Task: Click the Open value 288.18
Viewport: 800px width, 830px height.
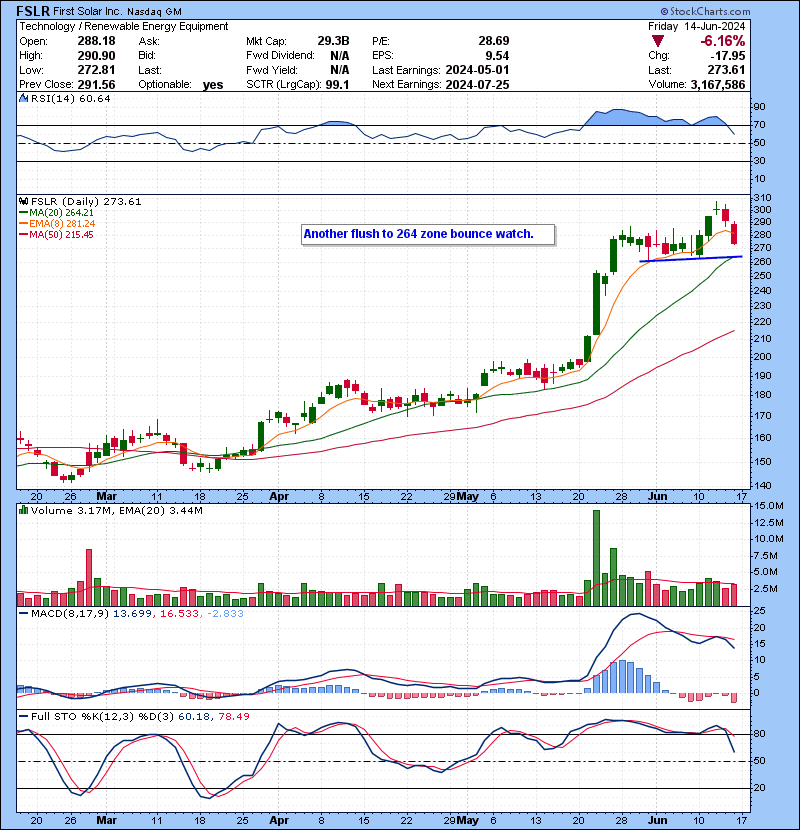Action: [x=96, y=41]
